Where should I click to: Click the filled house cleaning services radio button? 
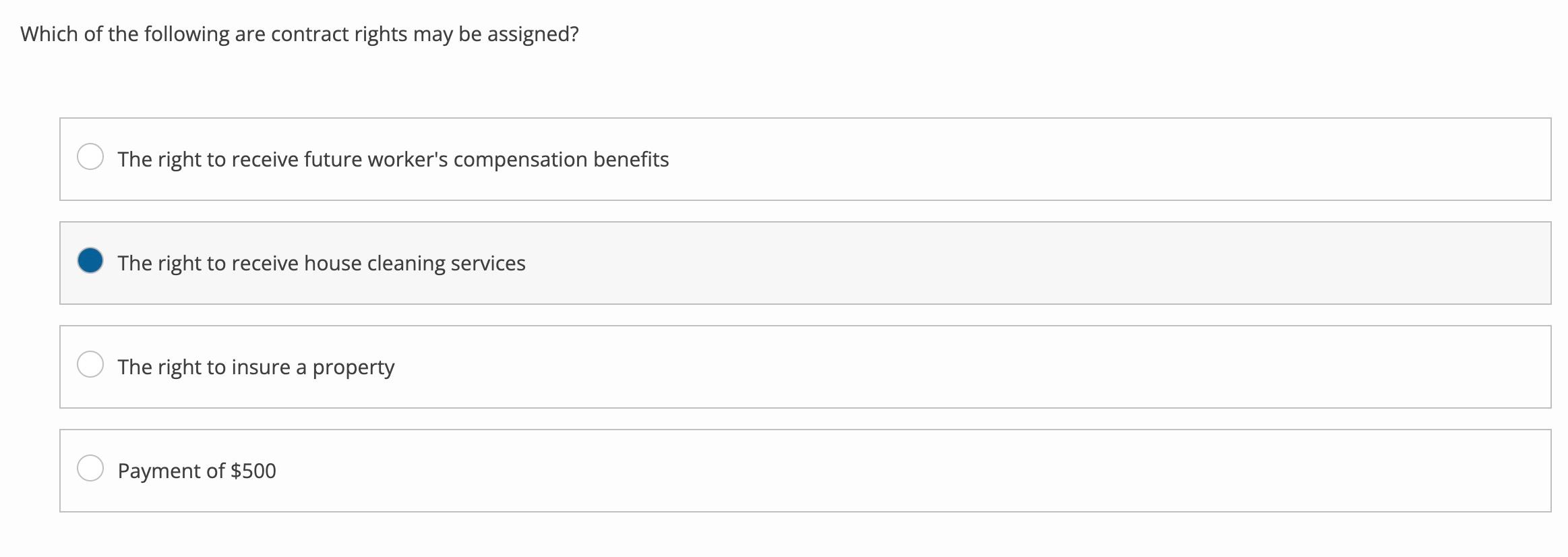[x=90, y=260]
